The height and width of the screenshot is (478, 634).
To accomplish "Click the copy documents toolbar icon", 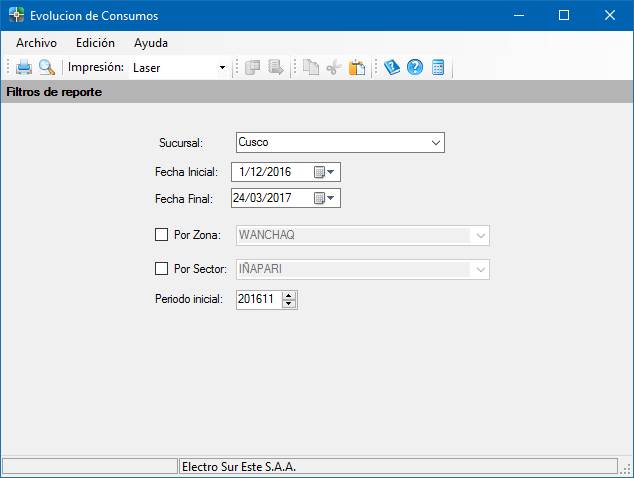I will [x=311, y=67].
